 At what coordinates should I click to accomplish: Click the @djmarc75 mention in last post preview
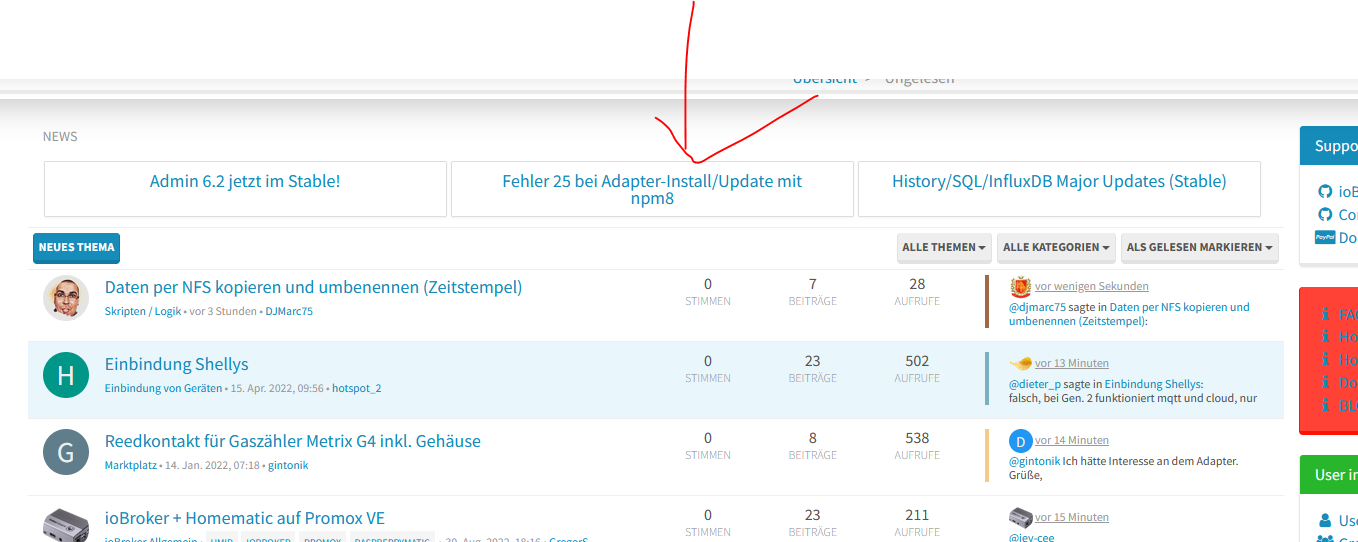1038,307
